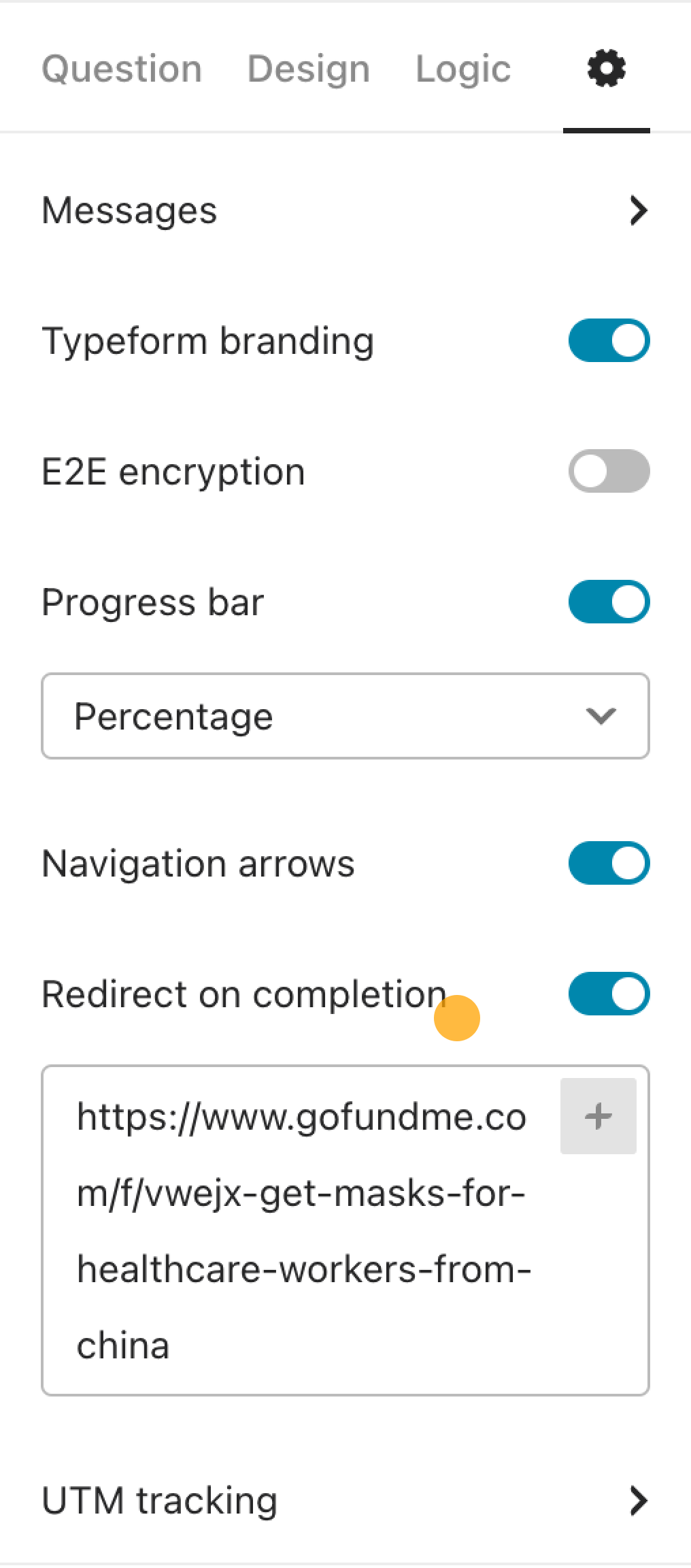Disable the Typeform branding toggle
The image size is (691, 1568).
pos(609,340)
